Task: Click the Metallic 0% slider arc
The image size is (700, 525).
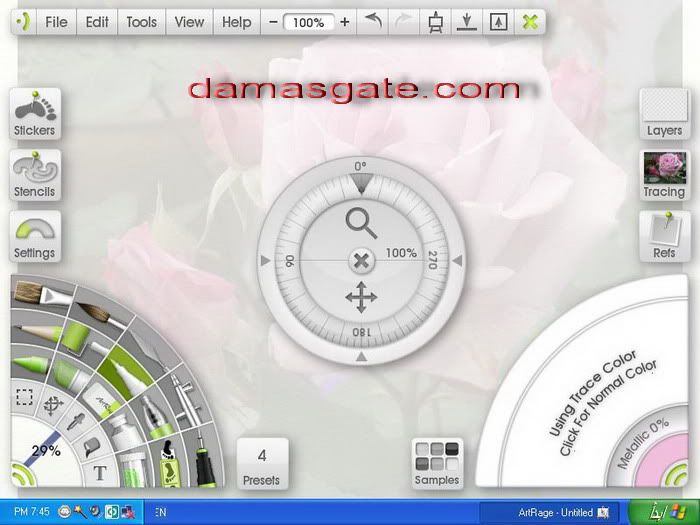Action: tap(643, 443)
